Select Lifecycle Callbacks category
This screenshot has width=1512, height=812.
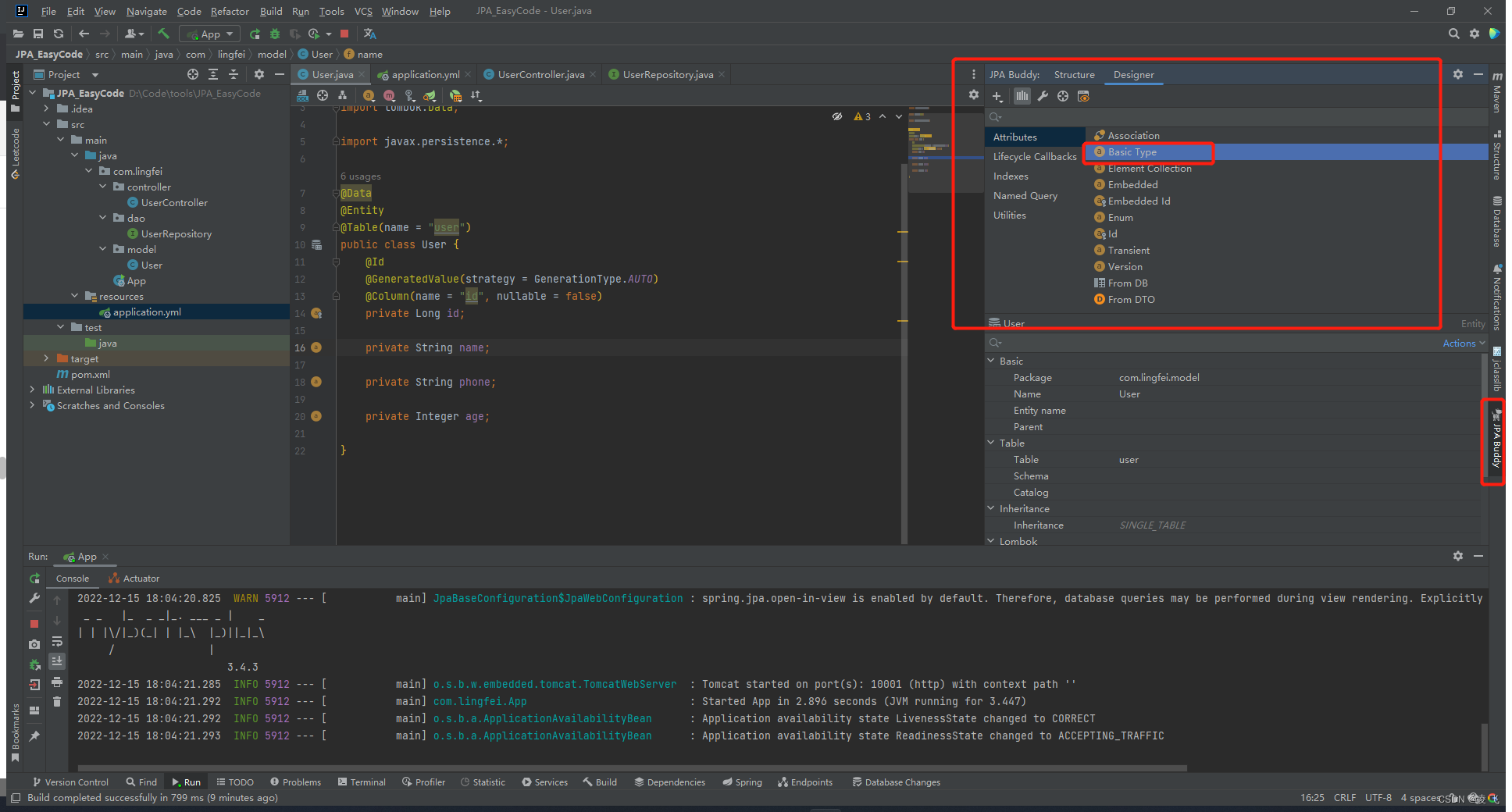point(1034,156)
